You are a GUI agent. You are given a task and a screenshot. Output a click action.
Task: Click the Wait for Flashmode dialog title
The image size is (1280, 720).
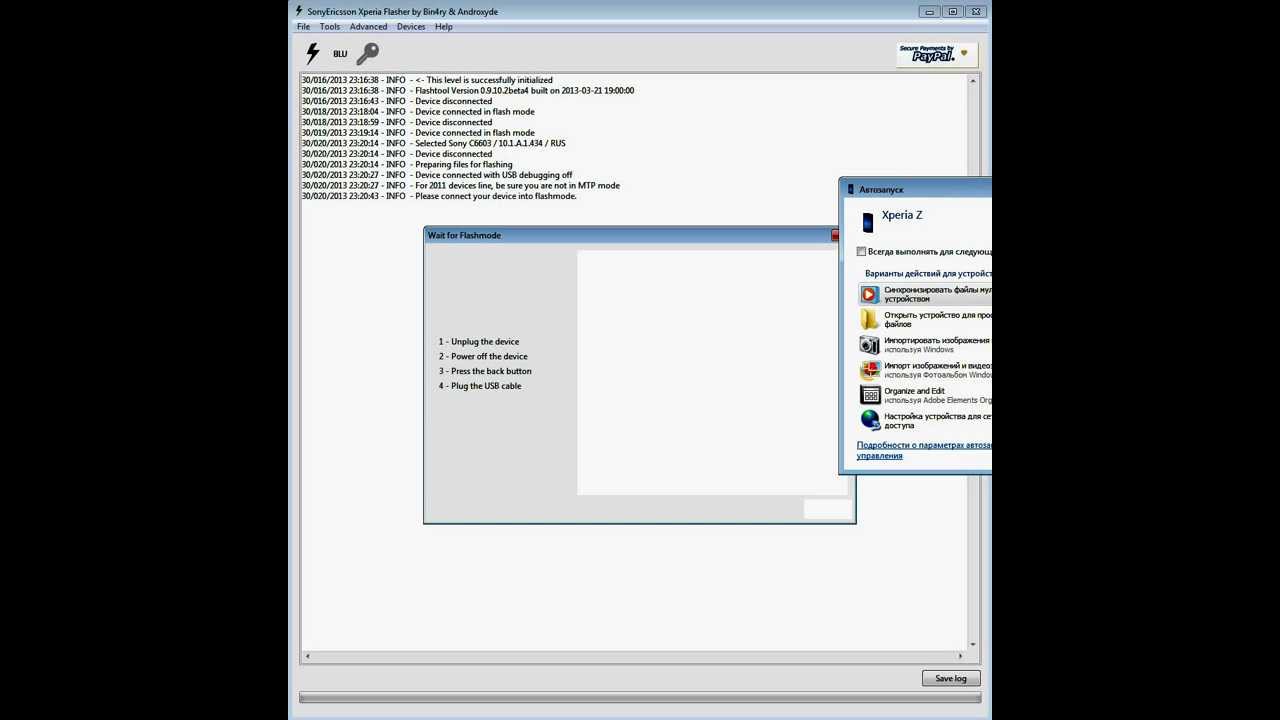click(x=464, y=235)
